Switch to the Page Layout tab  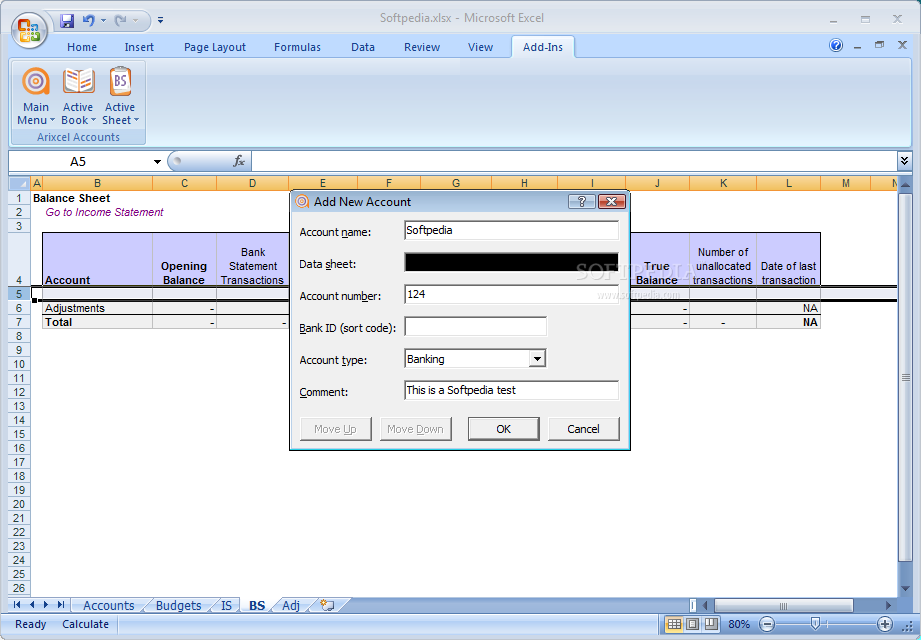coord(214,47)
